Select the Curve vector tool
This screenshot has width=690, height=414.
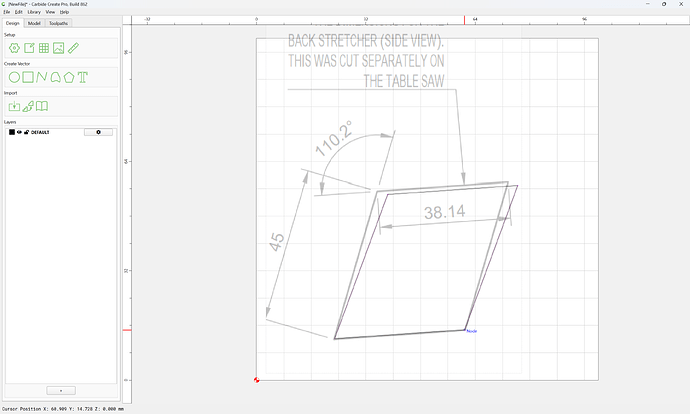pyautogui.click(x=55, y=77)
